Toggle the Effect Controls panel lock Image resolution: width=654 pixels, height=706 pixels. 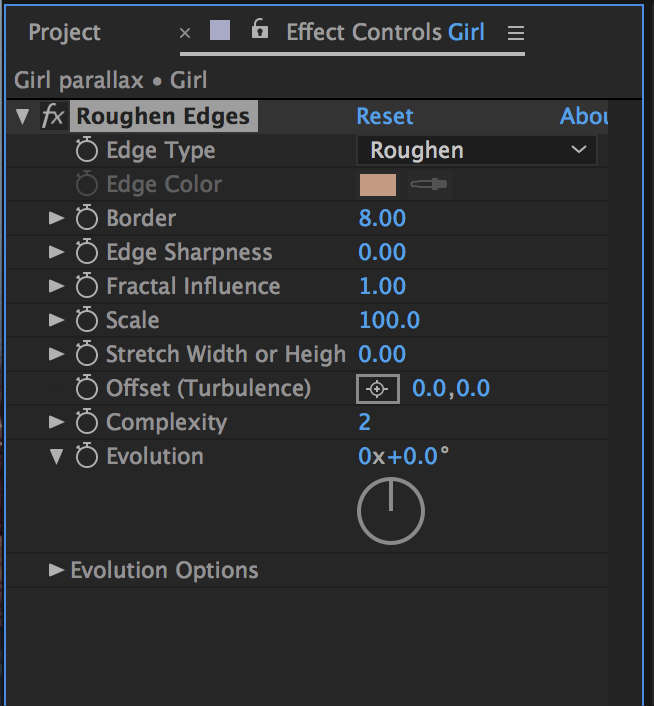pyautogui.click(x=260, y=30)
